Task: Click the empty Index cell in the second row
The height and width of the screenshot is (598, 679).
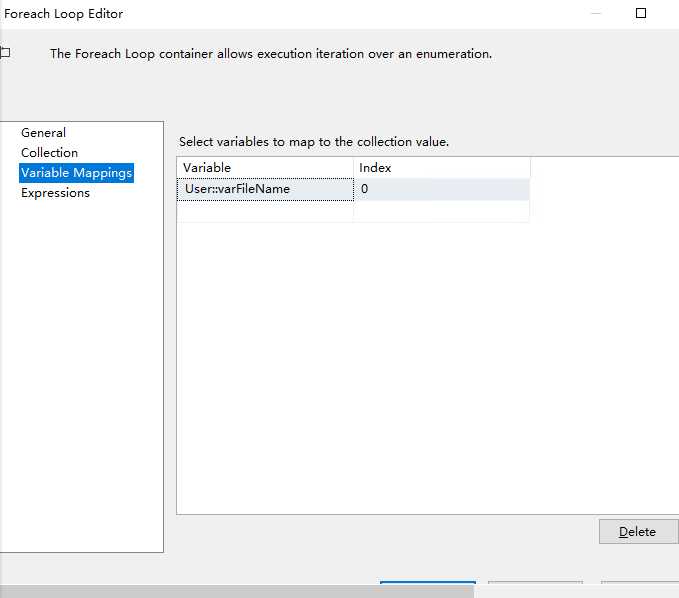Action: (441, 211)
